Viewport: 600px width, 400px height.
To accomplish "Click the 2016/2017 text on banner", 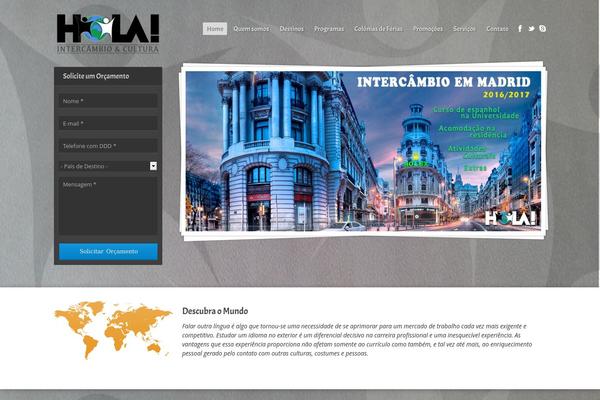I will [506, 95].
